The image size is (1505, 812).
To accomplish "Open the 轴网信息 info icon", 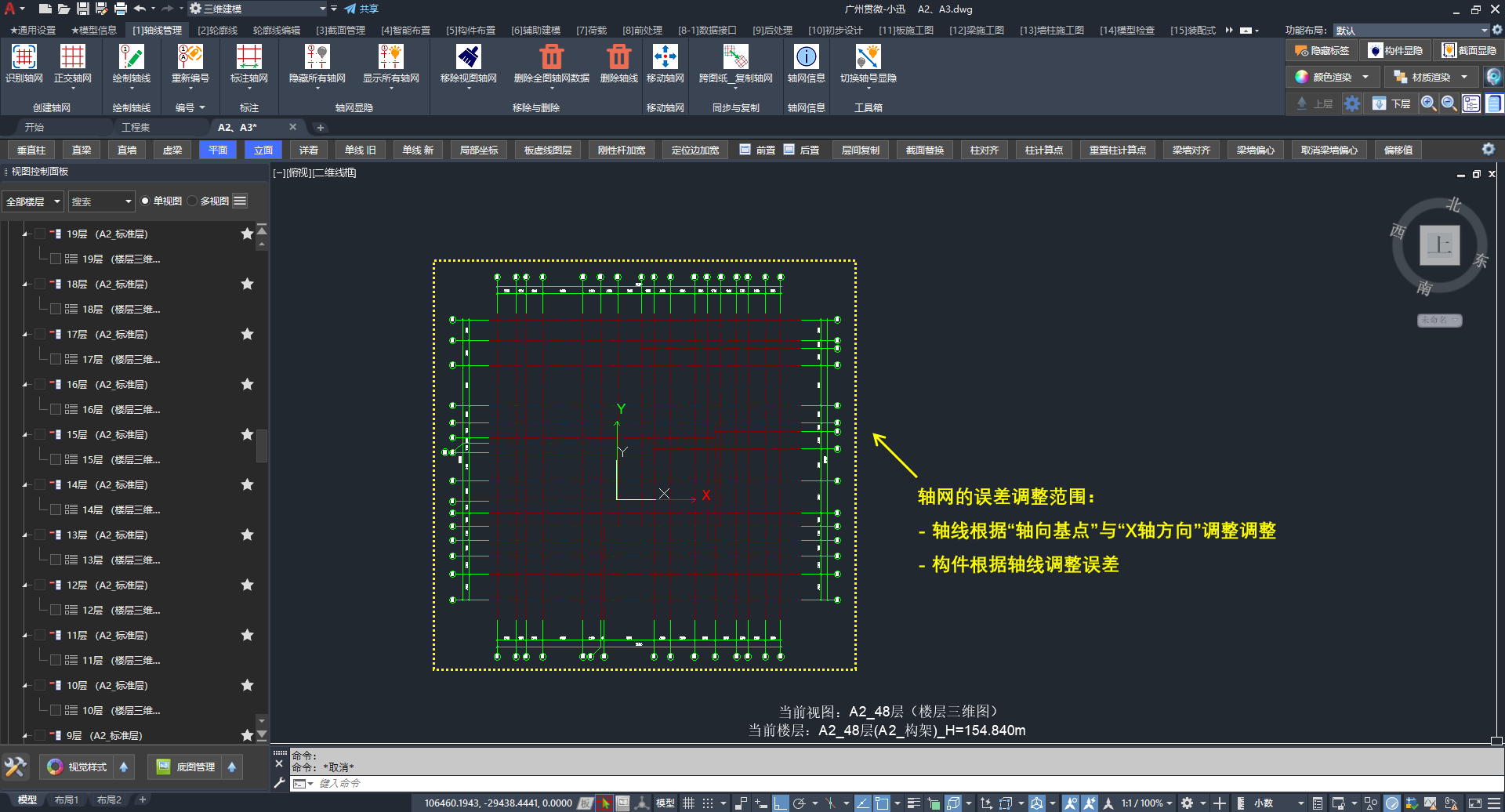I will coord(806,57).
